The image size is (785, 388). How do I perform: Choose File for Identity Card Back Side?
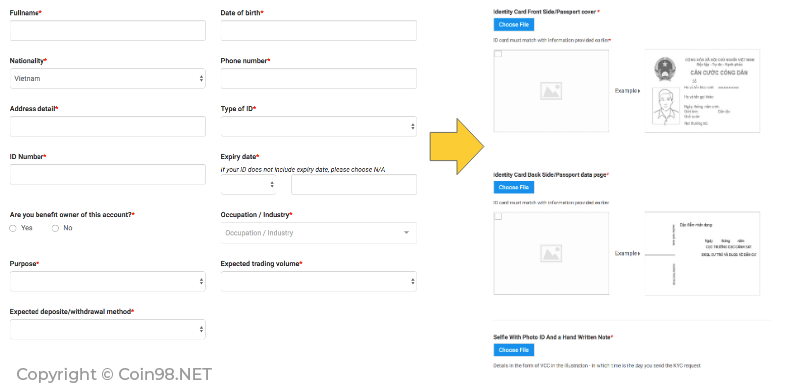514,187
